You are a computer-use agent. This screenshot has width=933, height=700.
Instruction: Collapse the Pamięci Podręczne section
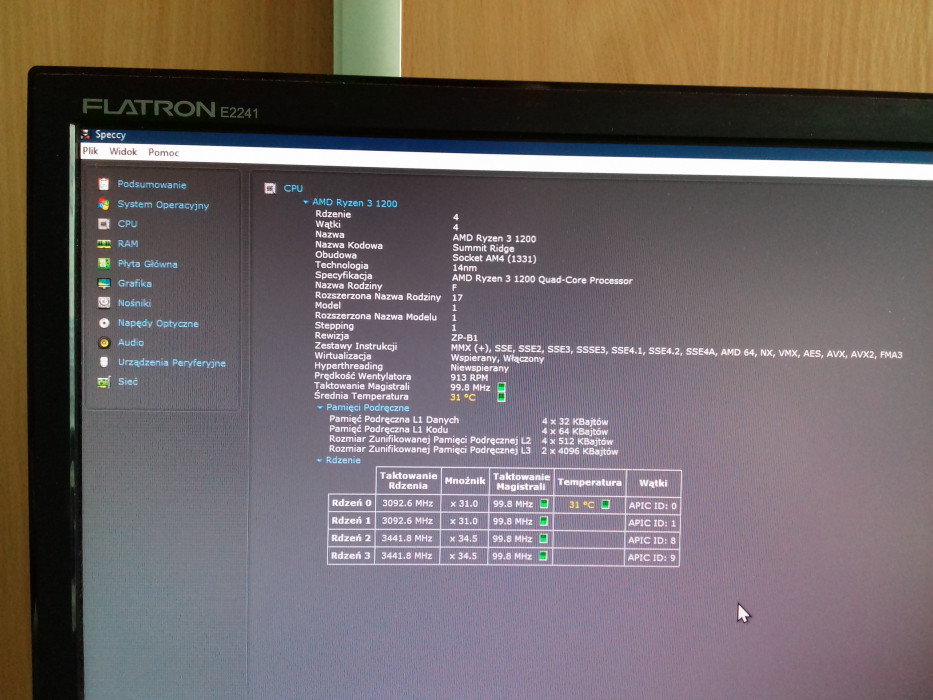[x=320, y=408]
